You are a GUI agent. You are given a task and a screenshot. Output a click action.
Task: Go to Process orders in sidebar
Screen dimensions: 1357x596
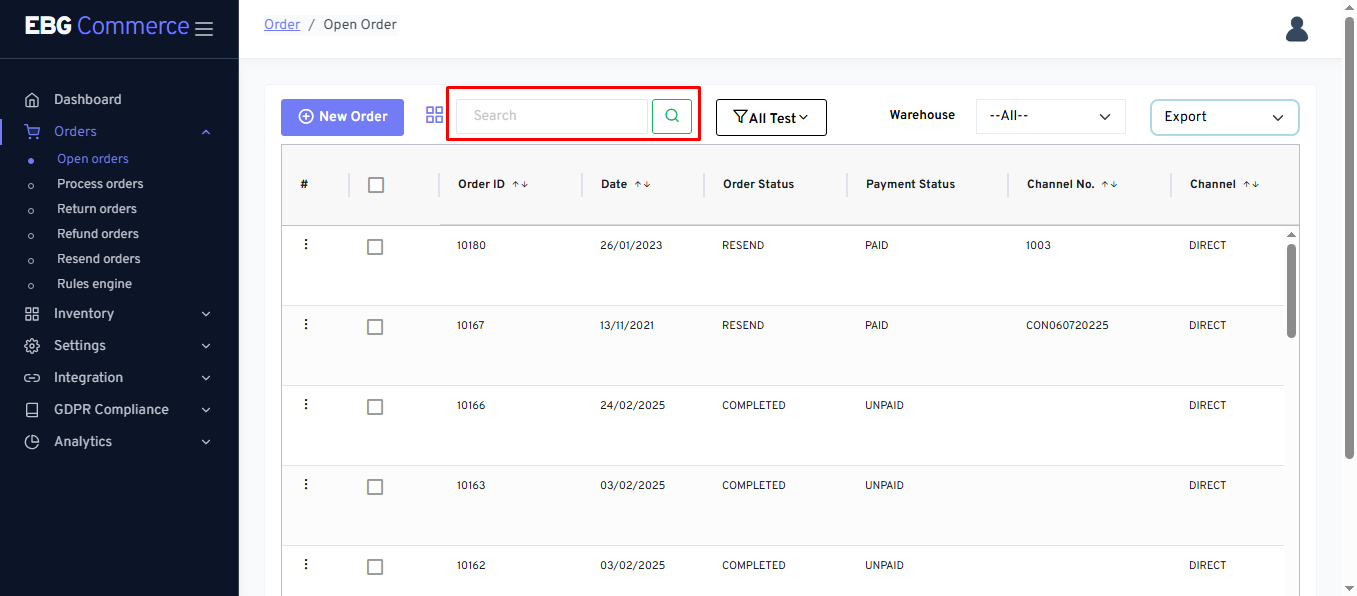100,184
